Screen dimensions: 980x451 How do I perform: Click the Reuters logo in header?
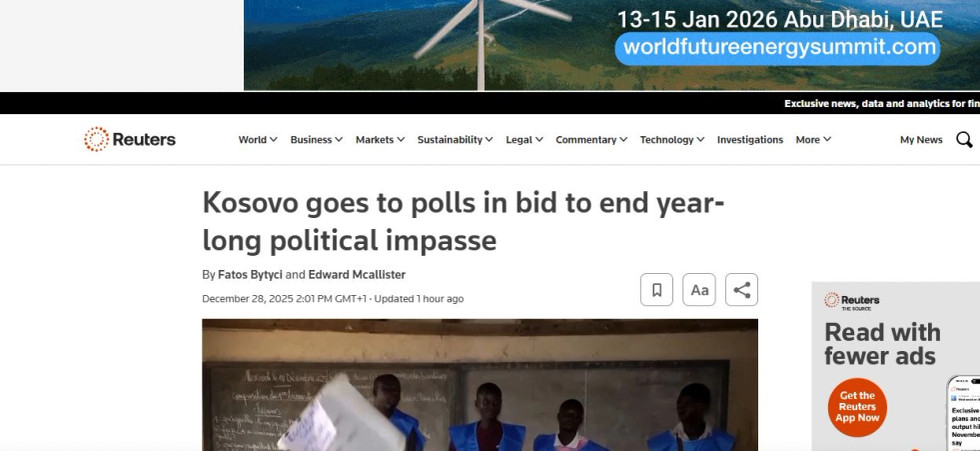[x=130, y=139]
